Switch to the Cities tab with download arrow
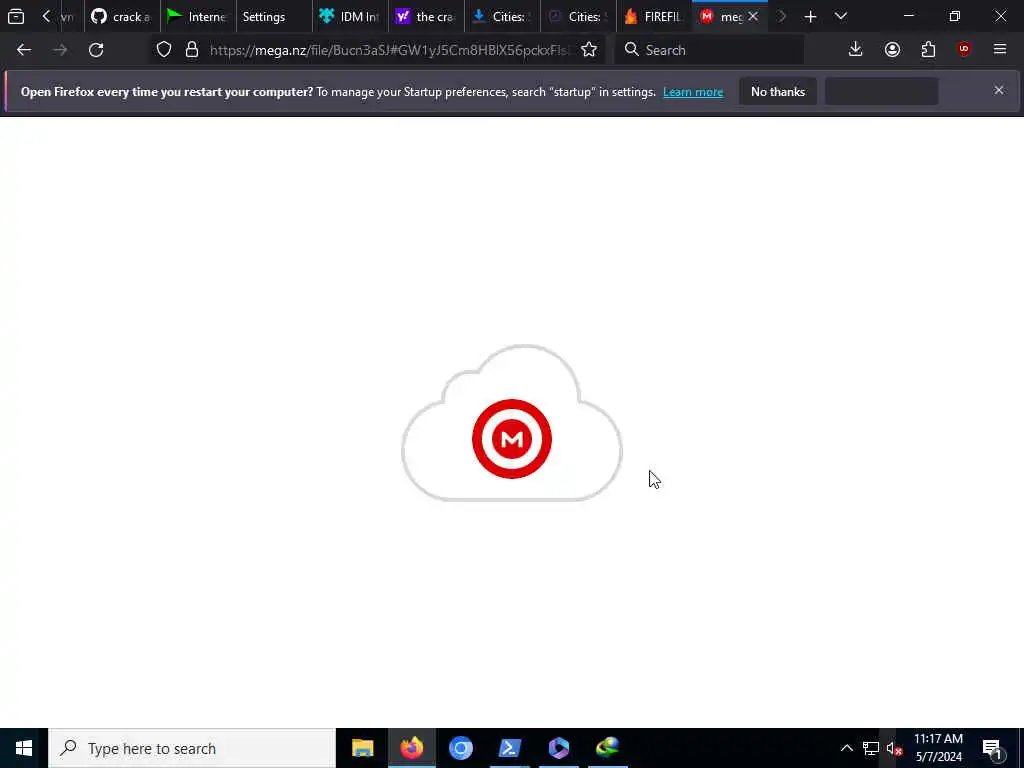 point(502,16)
